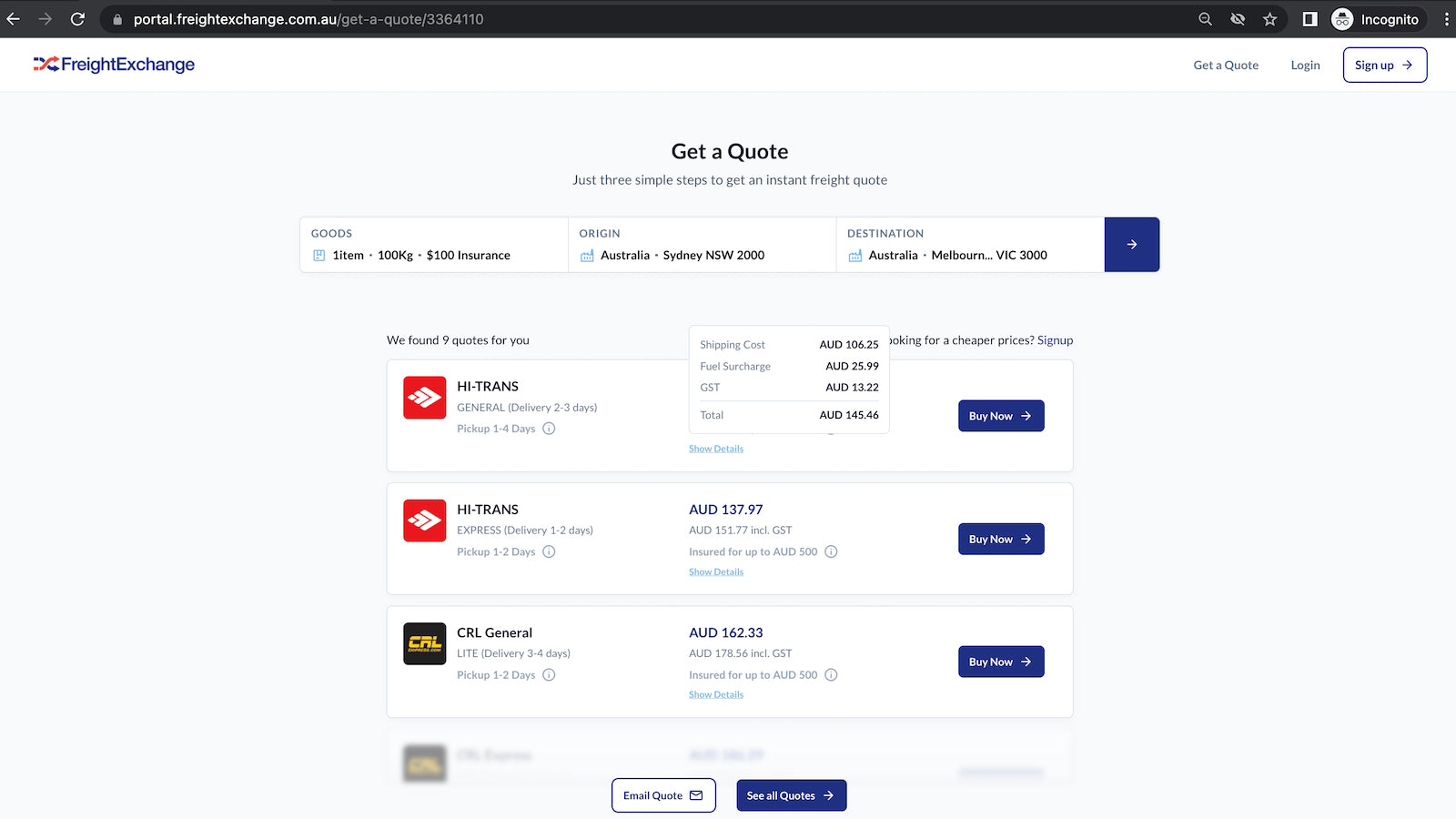Click 'AUD 178.56 incl. GST' text
The image size is (1456, 819).
click(x=741, y=653)
